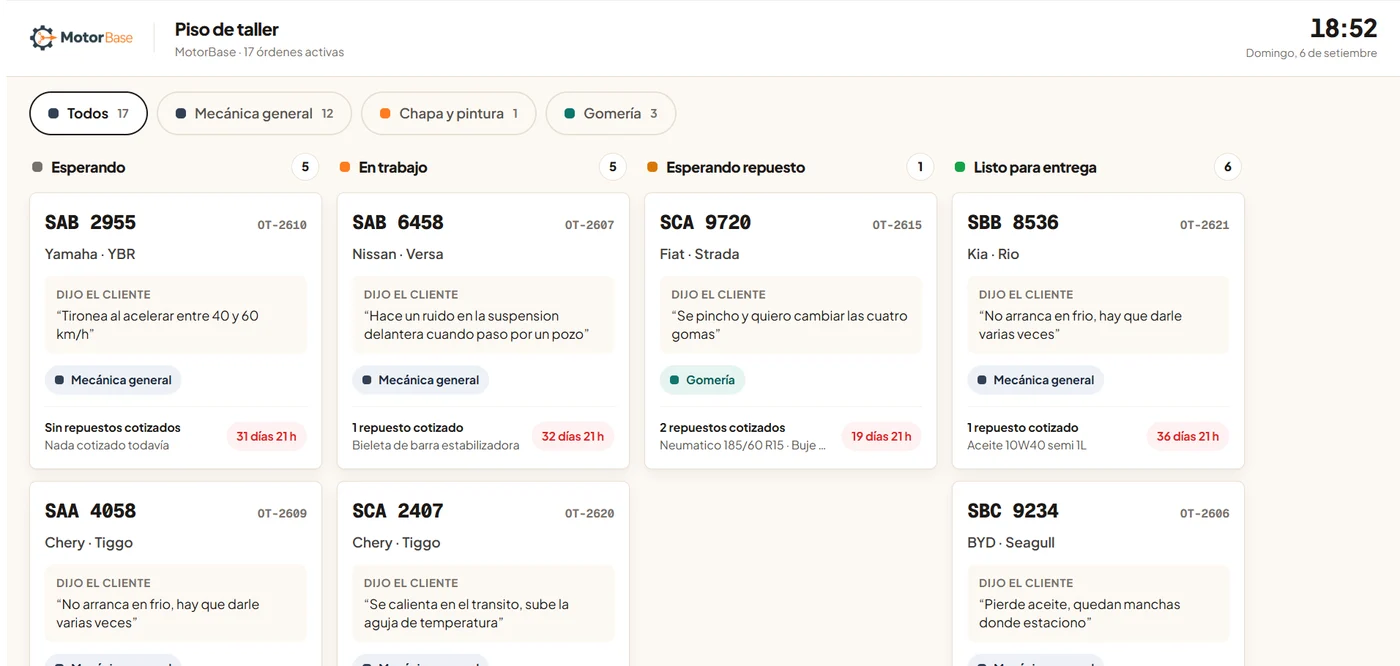Click the Esperando repuesto count badge 1
This screenshot has width=1400, height=666.
click(920, 167)
